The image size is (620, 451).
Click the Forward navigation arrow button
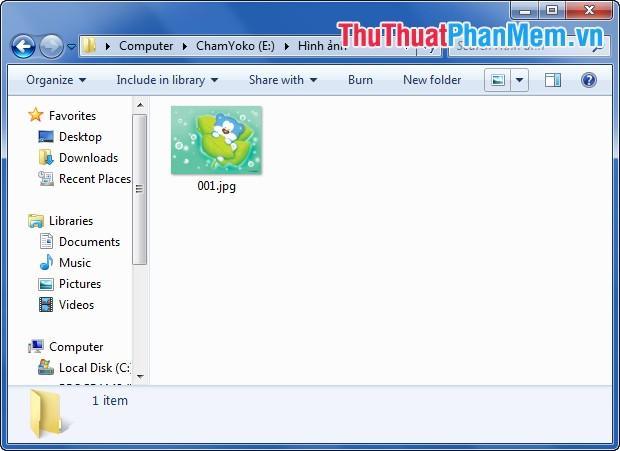pos(51,47)
